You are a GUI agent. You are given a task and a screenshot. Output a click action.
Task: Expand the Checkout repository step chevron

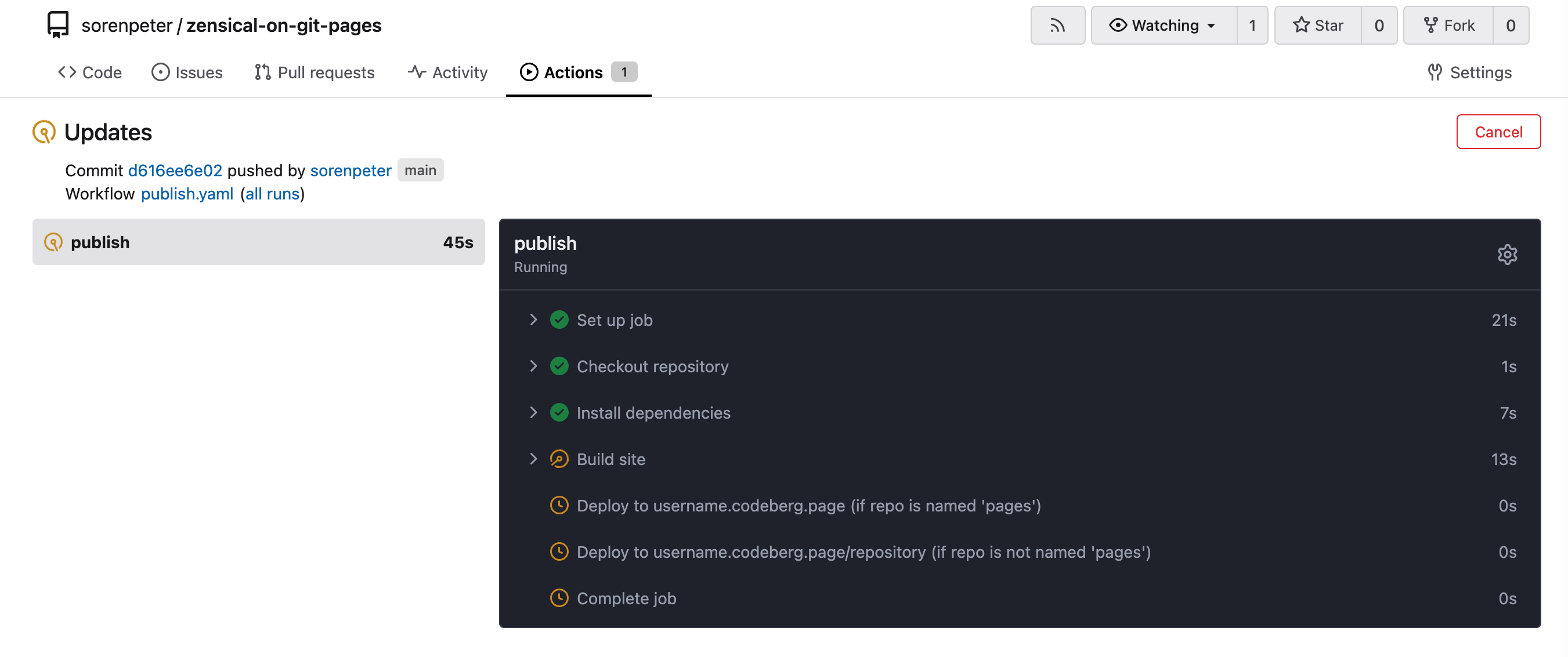[x=533, y=366]
